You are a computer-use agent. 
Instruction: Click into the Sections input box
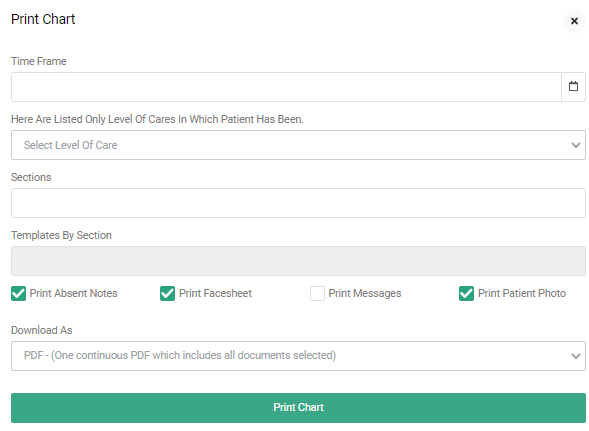298,203
